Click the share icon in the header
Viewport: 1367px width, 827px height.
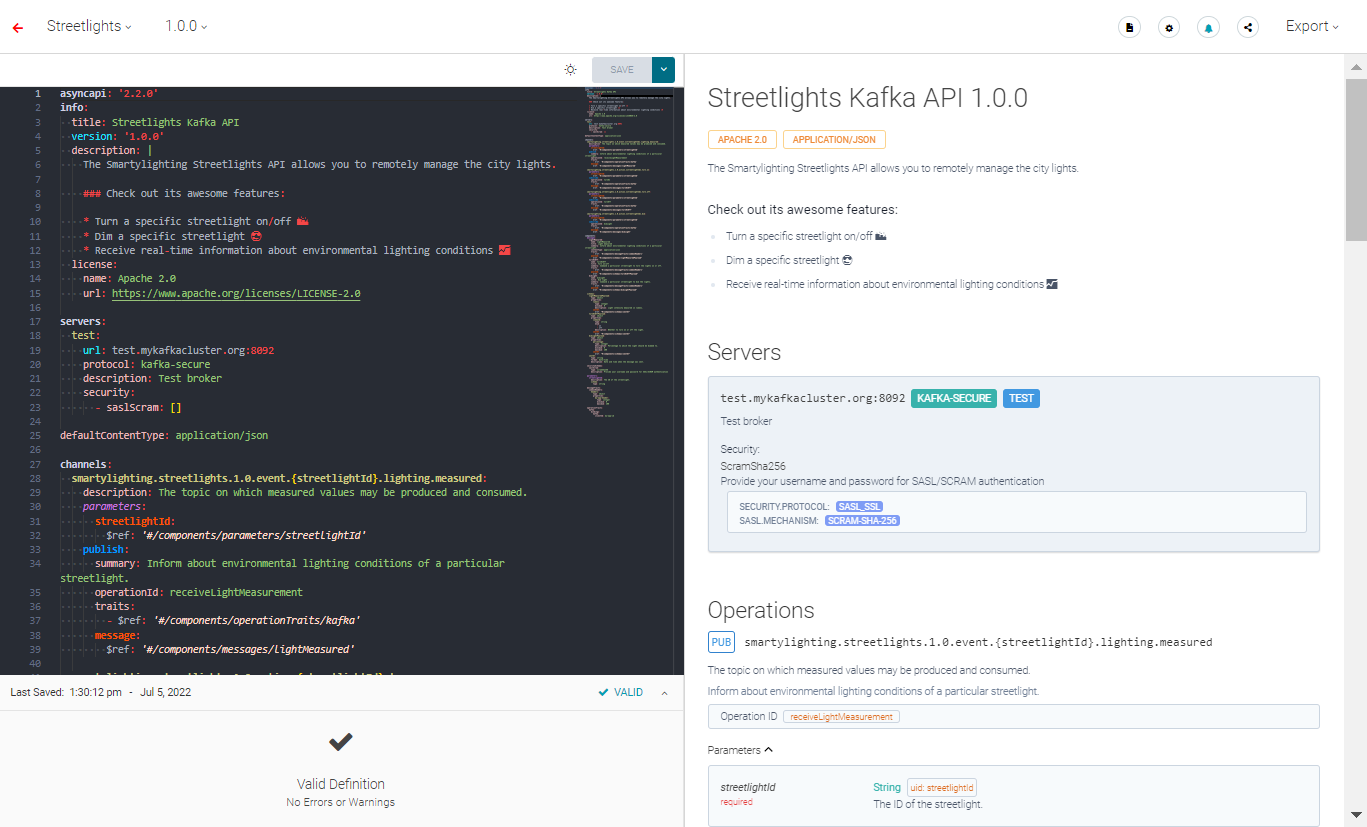point(1247,27)
